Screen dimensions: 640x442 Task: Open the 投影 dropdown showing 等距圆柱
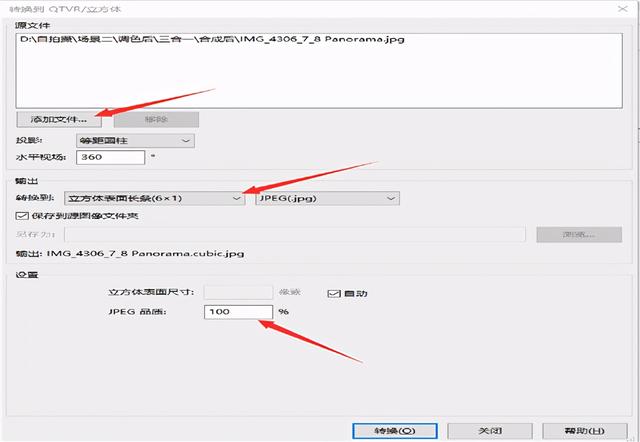(134, 140)
